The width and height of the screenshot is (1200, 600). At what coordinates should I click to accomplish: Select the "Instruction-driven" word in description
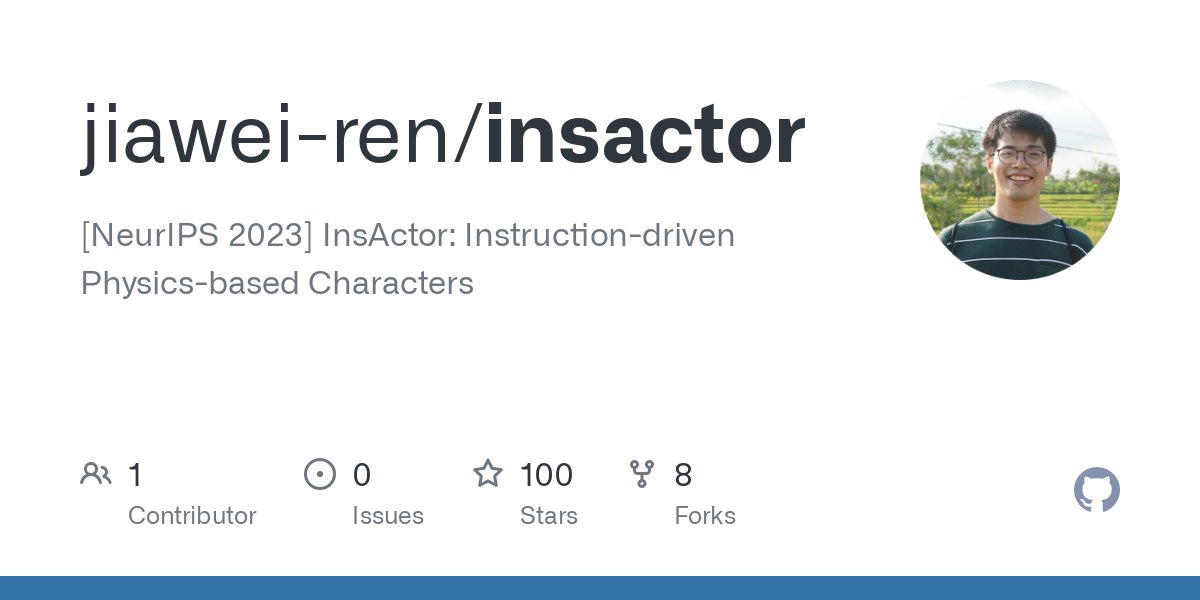(x=600, y=236)
